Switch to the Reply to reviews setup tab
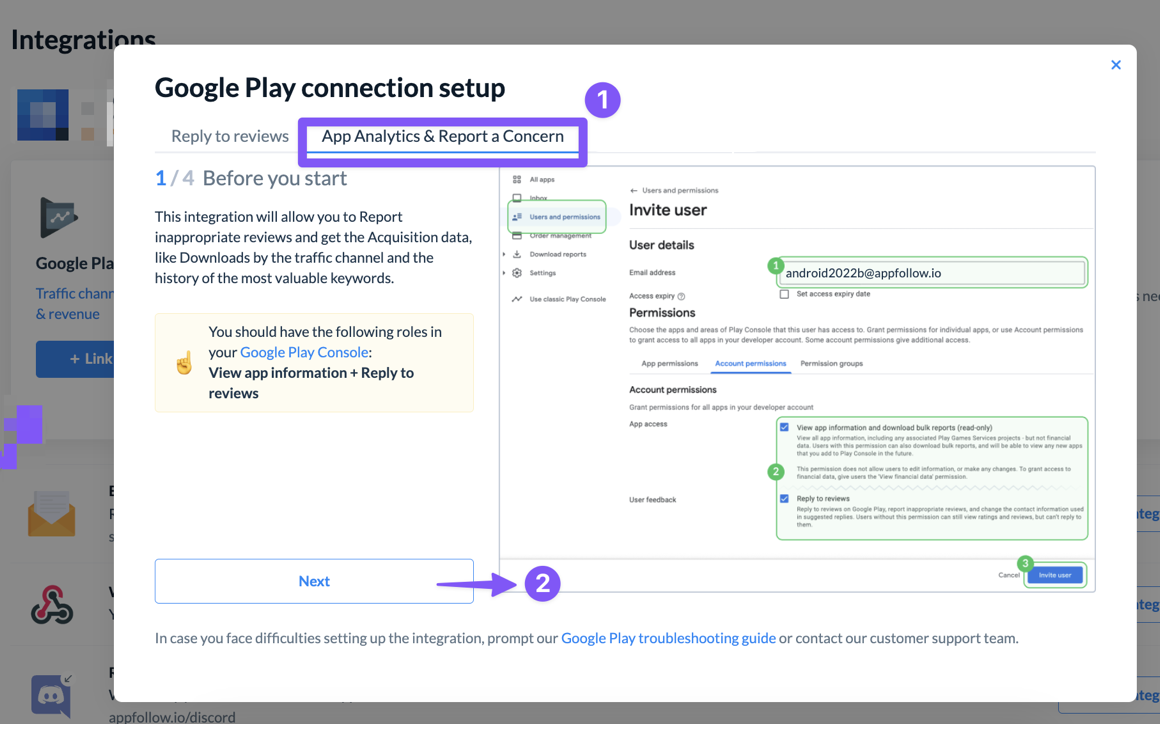This screenshot has height=730, width=1160. pos(230,136)
